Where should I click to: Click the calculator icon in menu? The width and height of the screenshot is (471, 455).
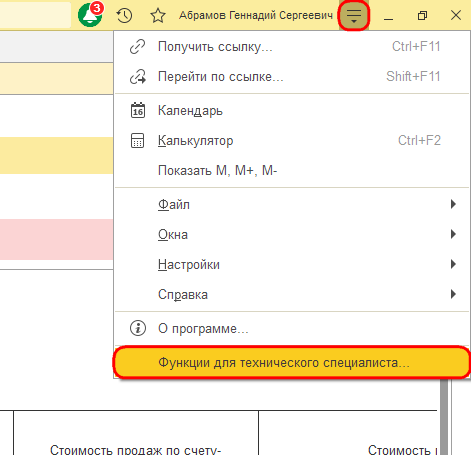tap(137, 141)
